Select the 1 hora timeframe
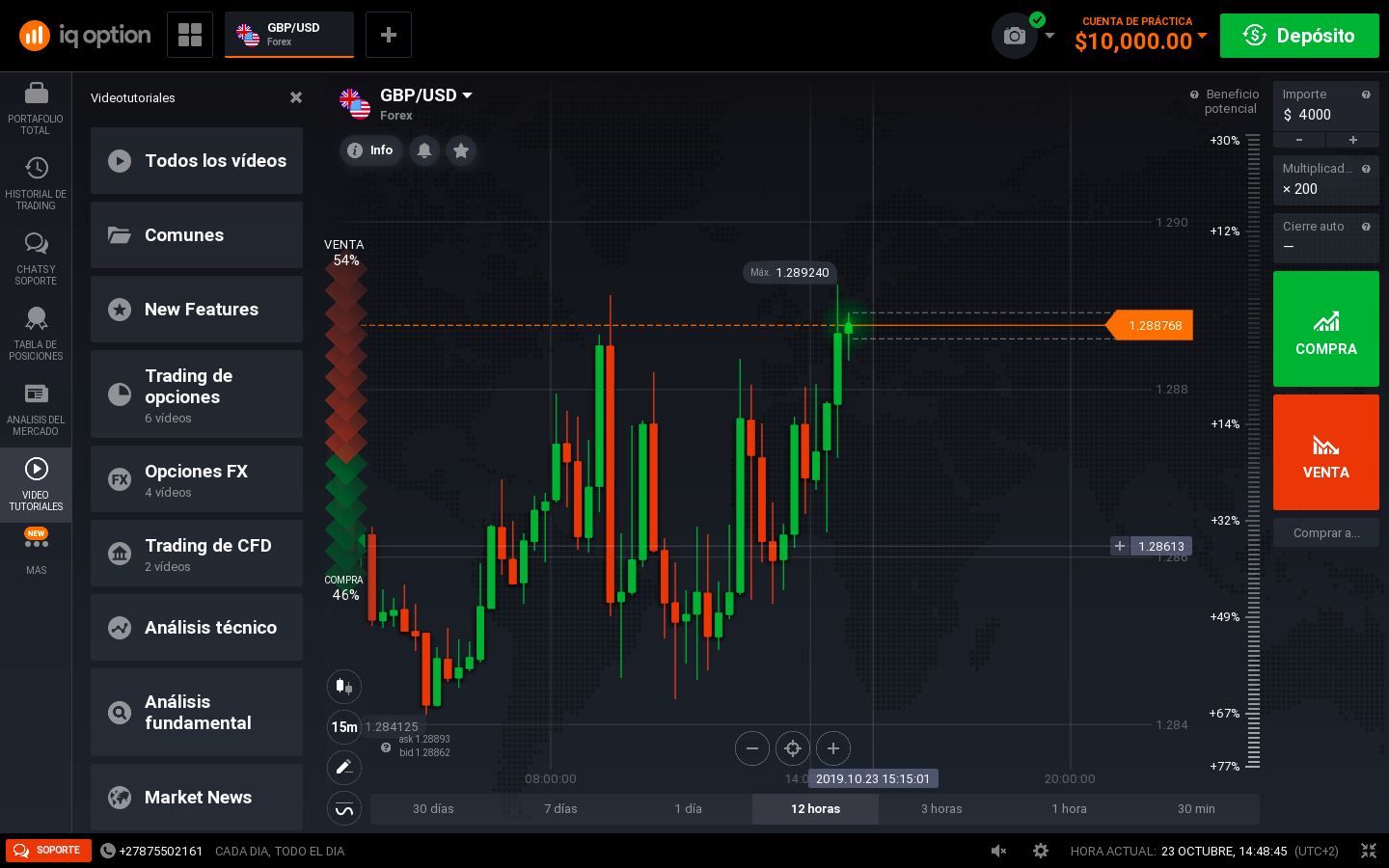The height and width of the screenshot is (868, 1389). [x=1069, y=809]
